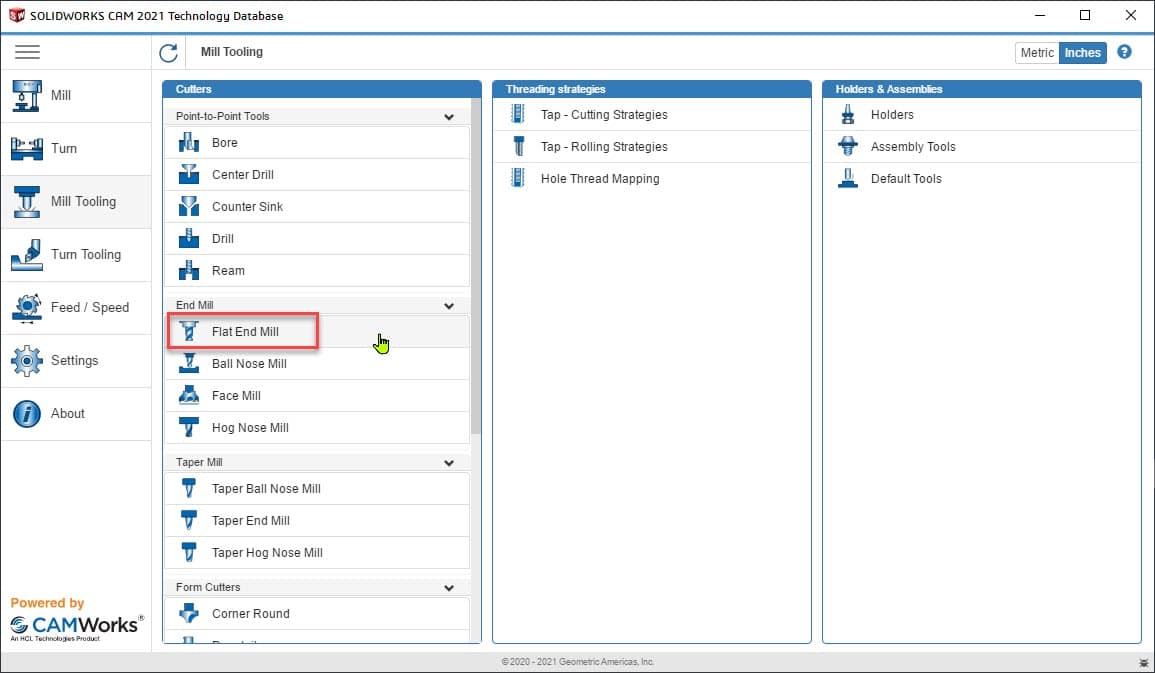This screenshot has height=673, width=1155.
Task: Select Face Mill text
Action: pos(236,396)
